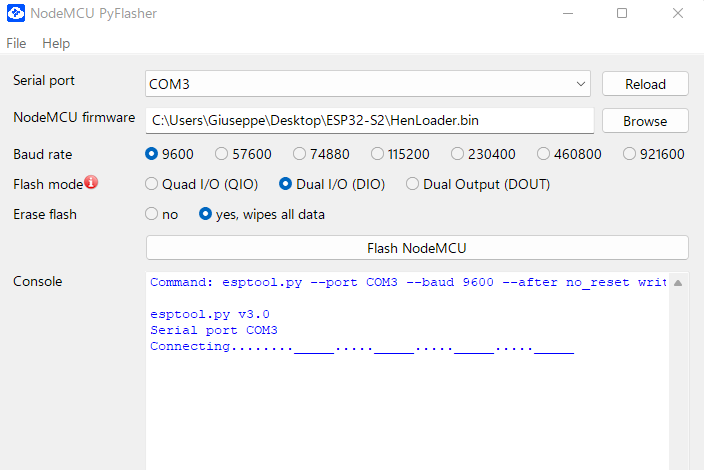Minimize the PyFlasher window
The height and width of the screenshot is (470, 704).
click(x=568, y=13)
